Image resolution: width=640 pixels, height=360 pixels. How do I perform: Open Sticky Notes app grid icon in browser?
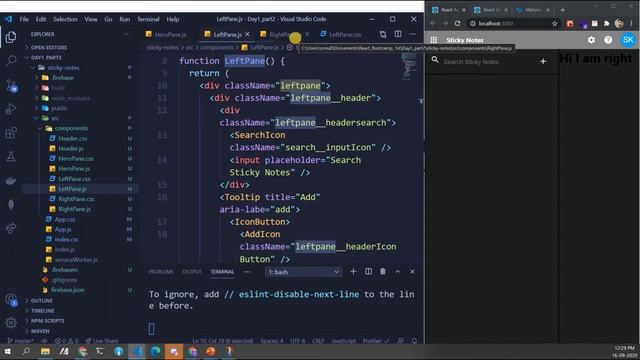point(433,40)
